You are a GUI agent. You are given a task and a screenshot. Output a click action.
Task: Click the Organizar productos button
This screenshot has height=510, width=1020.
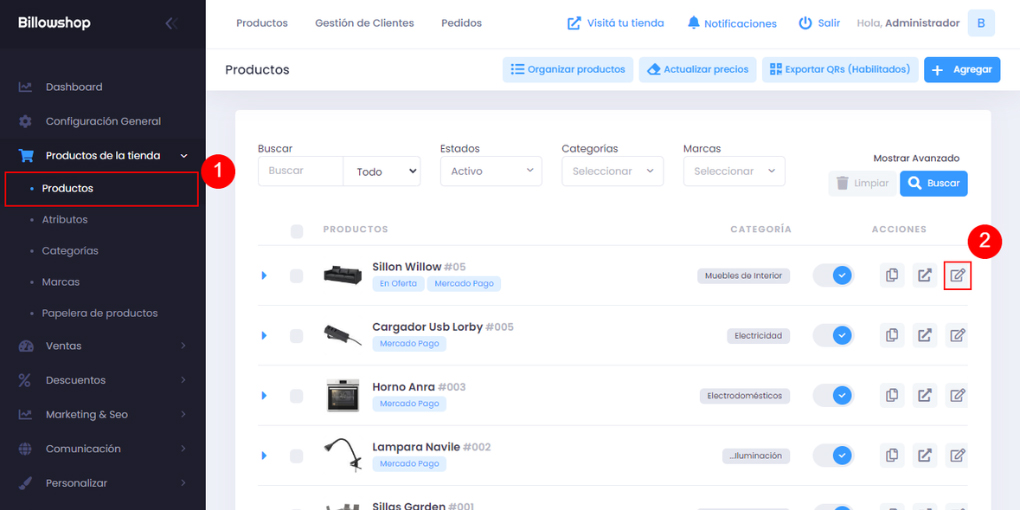click(x=568, y=69)
